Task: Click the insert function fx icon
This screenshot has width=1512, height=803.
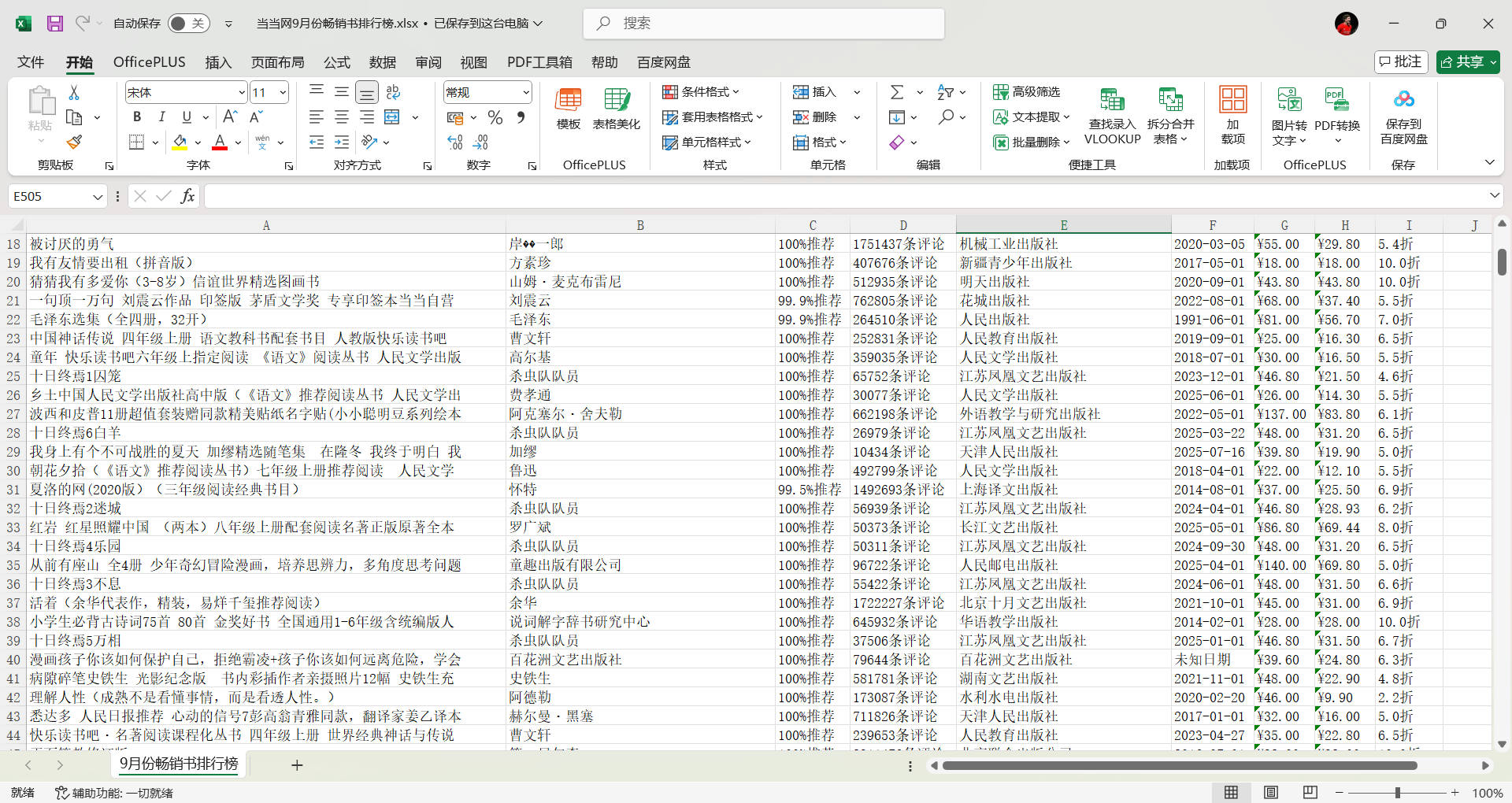Action: pos(187,196)
